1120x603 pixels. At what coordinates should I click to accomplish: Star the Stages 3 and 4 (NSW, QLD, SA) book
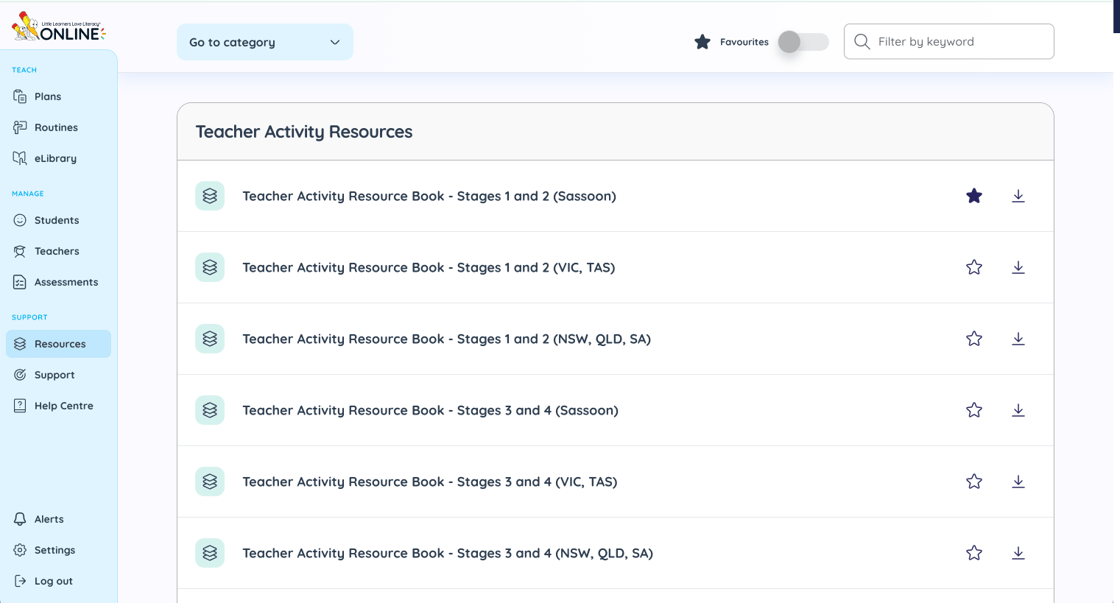coord(974,553)
